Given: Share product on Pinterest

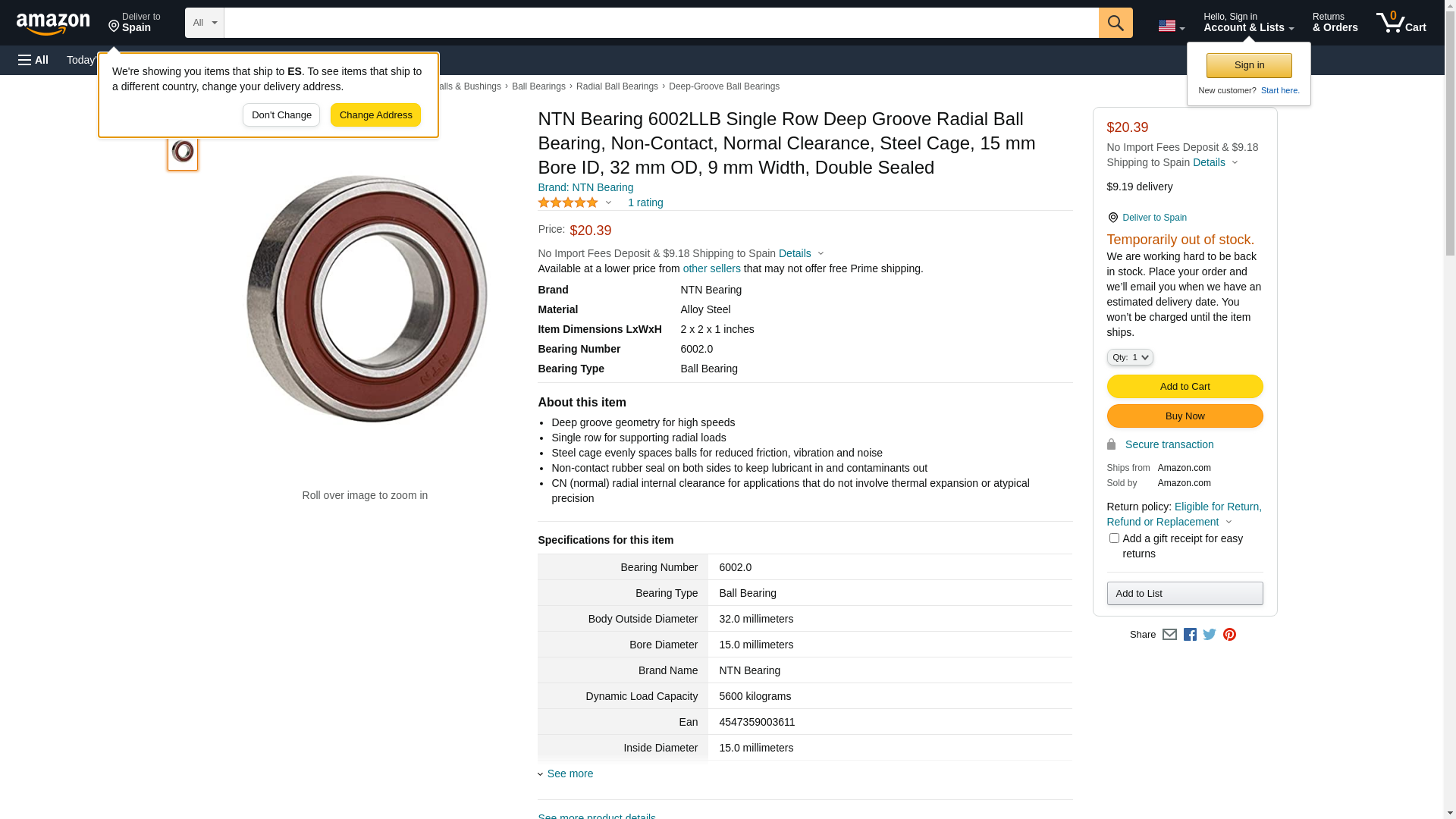Looking at the screenshot, I should [1229, 635].
